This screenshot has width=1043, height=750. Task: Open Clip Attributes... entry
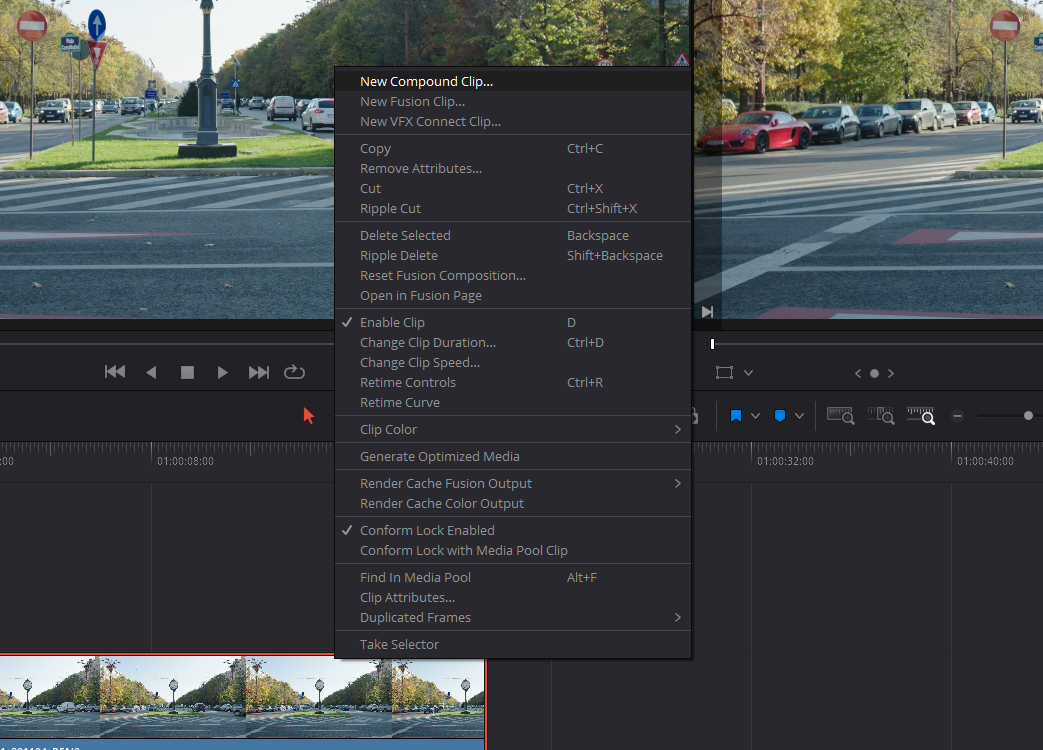[x=513, y=598]
